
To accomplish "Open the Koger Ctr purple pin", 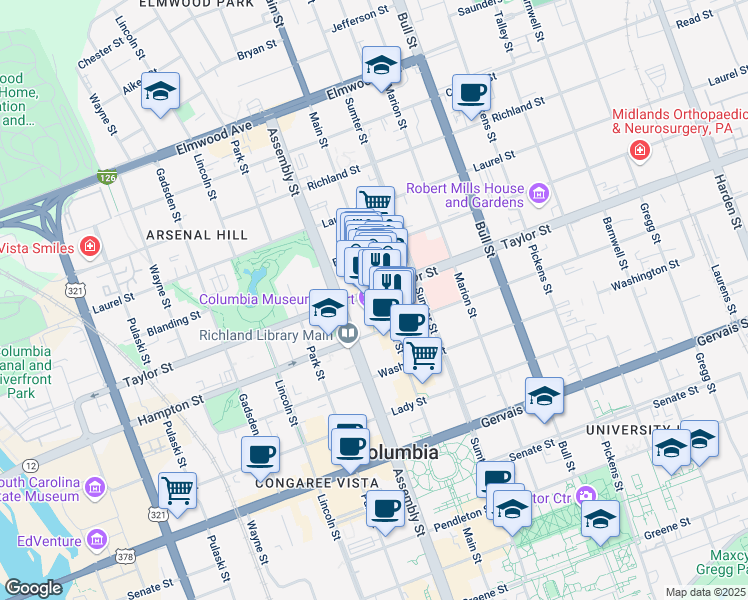I will coord(586,496).
